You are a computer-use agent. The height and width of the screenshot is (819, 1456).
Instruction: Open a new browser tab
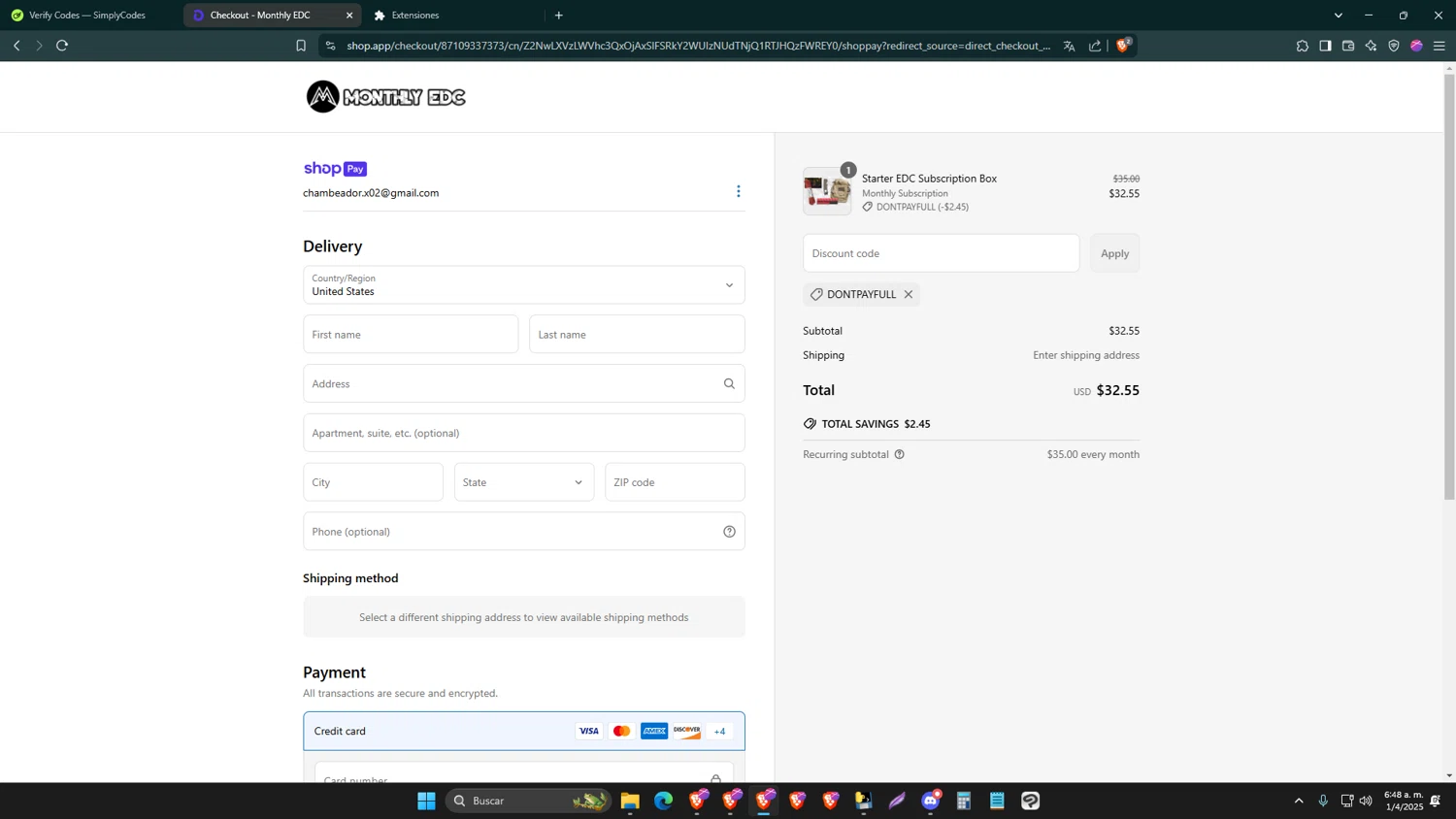559,16
